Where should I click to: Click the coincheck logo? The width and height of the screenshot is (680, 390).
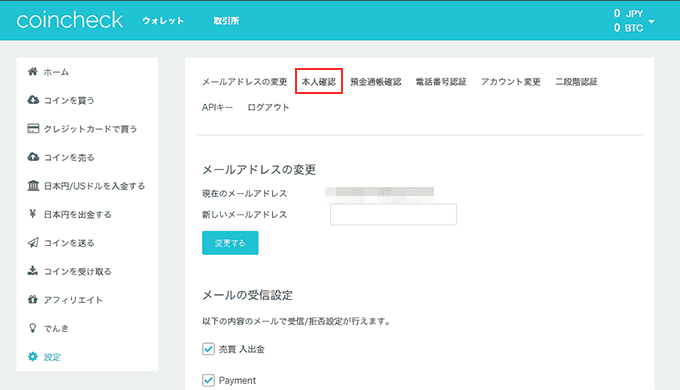69,20
